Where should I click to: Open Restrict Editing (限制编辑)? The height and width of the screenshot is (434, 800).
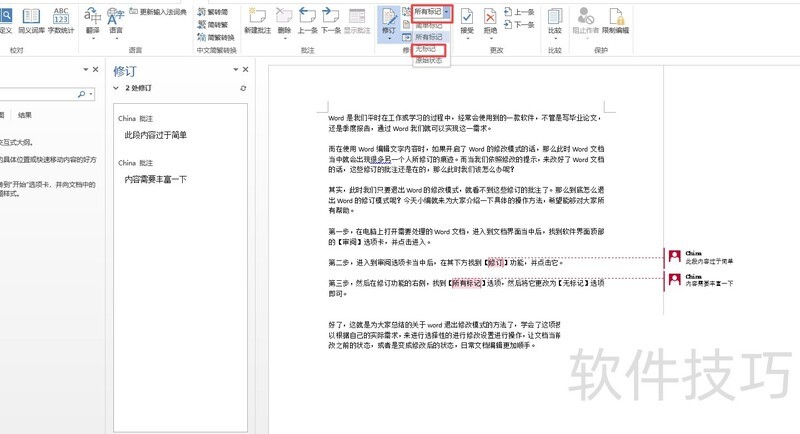coord(615,20)
